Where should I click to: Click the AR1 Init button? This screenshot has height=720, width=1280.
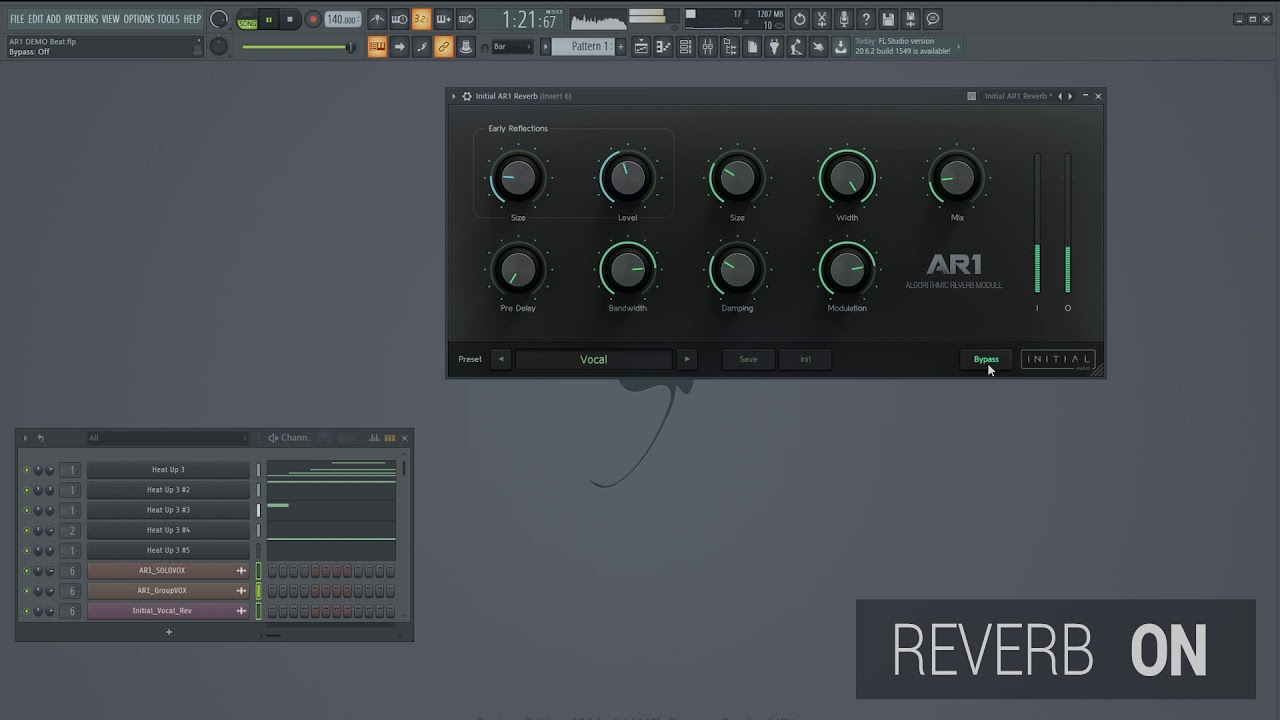click(805, 359)
